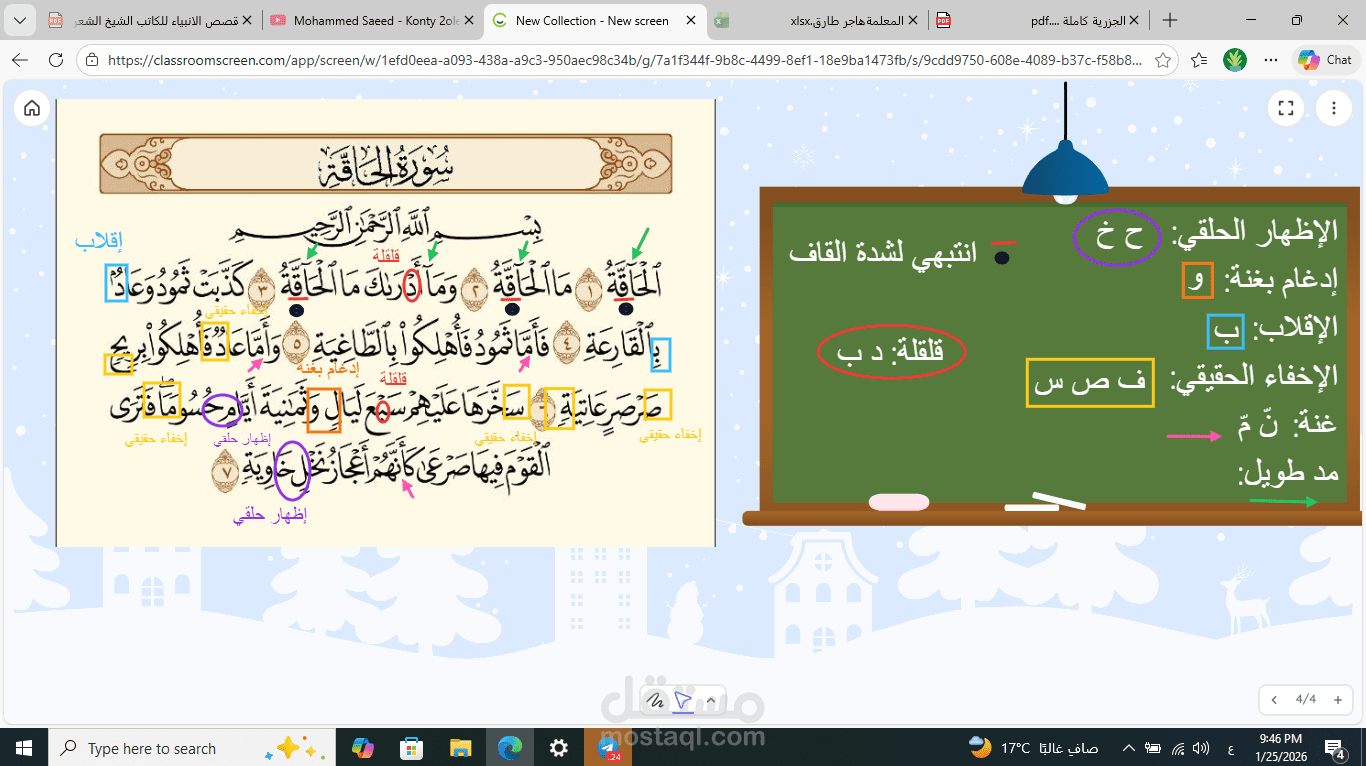Viewport: 1366px width, 766px height.
Task: Go to the previous screen page
Action: [1274, 700]
